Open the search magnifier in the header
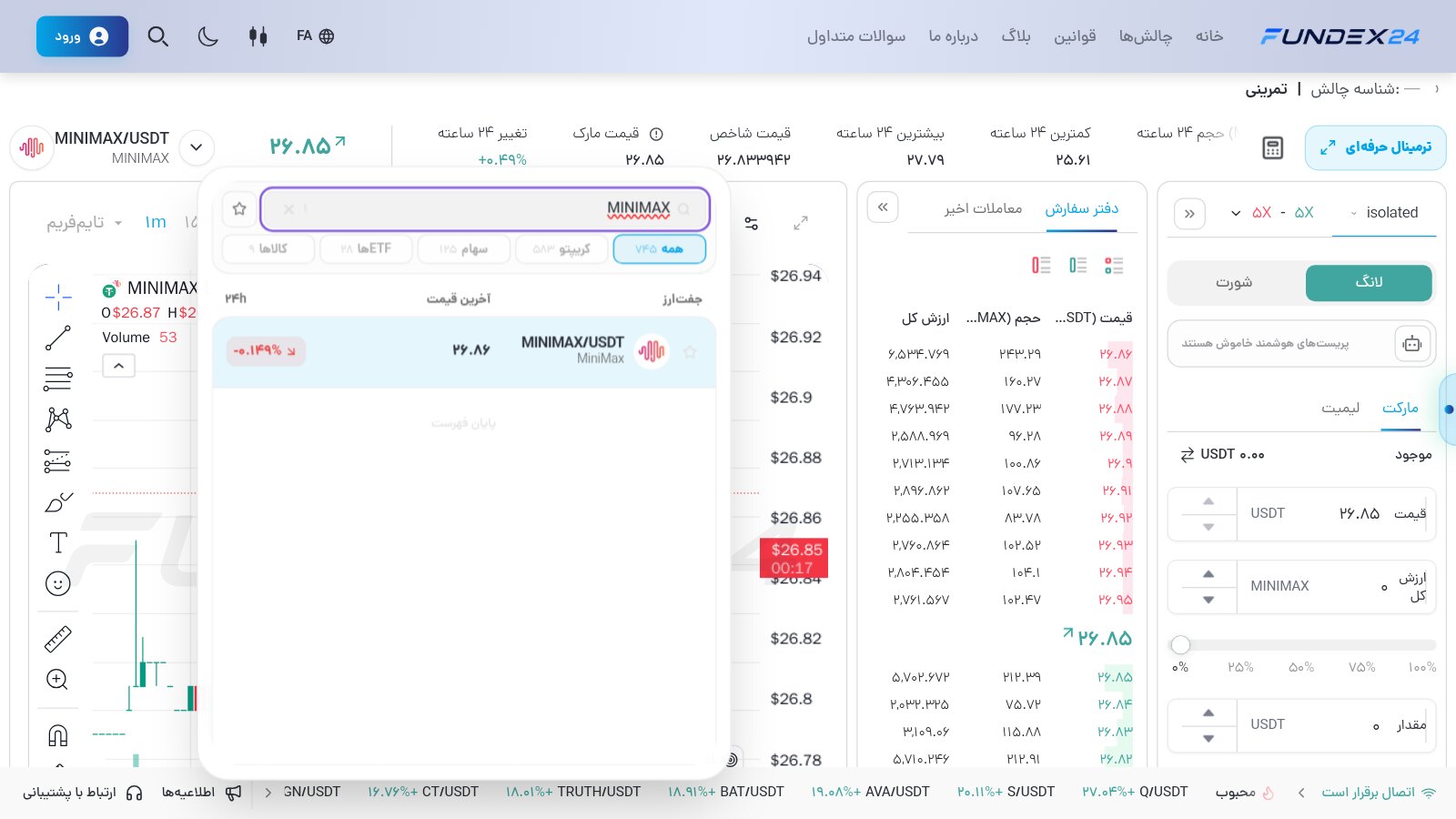Viewport: 1456px width, 819px height. 158,36
